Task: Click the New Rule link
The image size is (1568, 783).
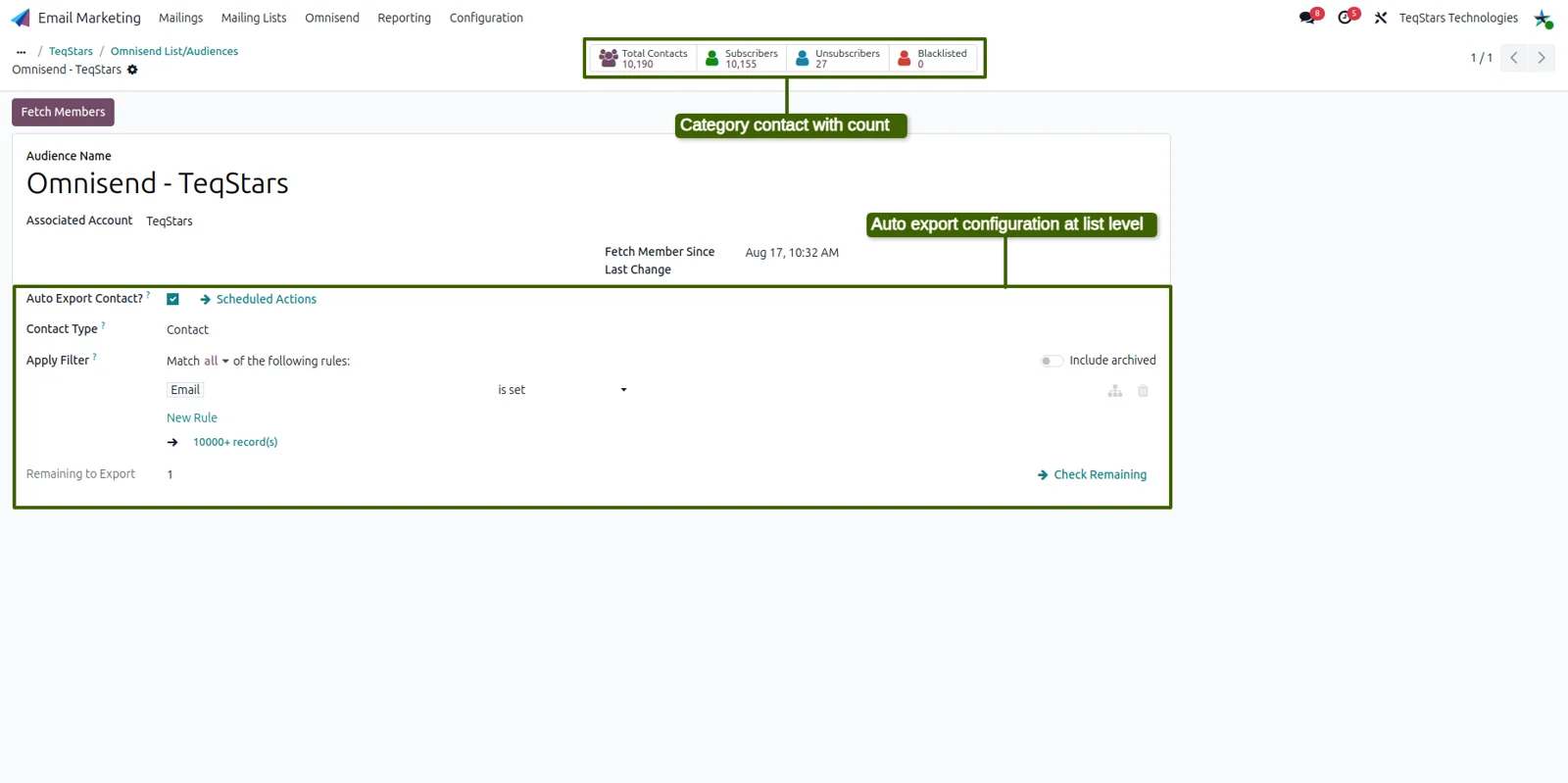Action: click(192, 417)
